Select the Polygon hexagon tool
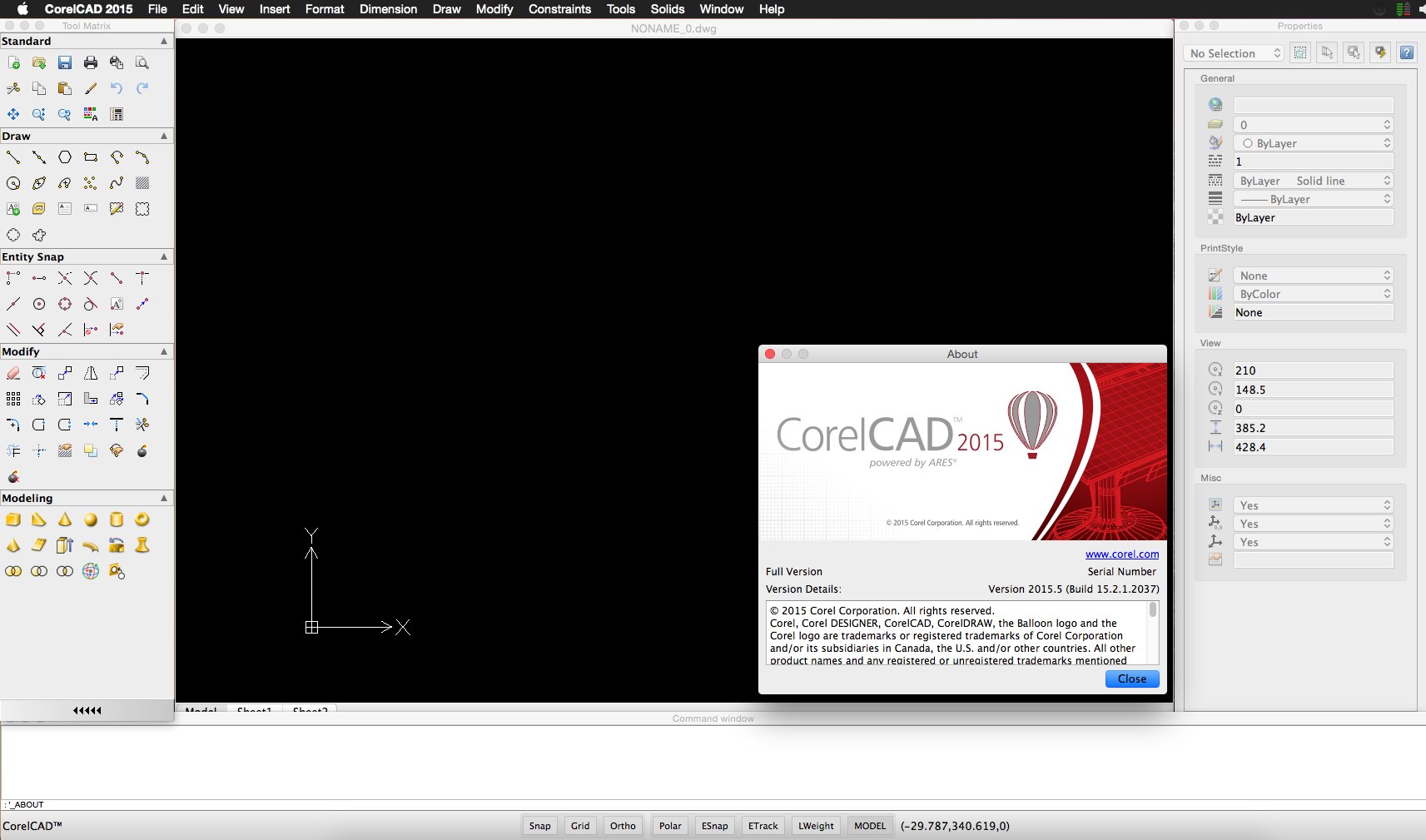Screen dimensions: 1426x840 tap(65, 157)
